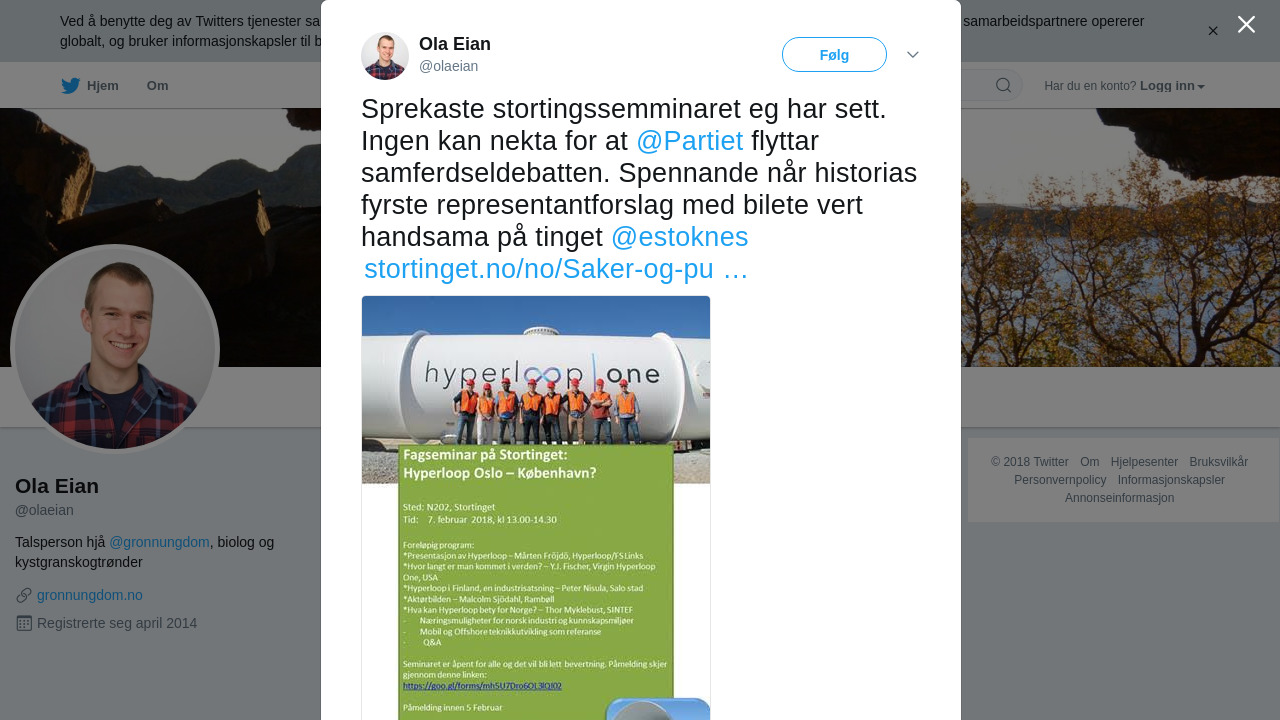Open the @estoknes mention link
1280x720 pixels.
(679, 237)
